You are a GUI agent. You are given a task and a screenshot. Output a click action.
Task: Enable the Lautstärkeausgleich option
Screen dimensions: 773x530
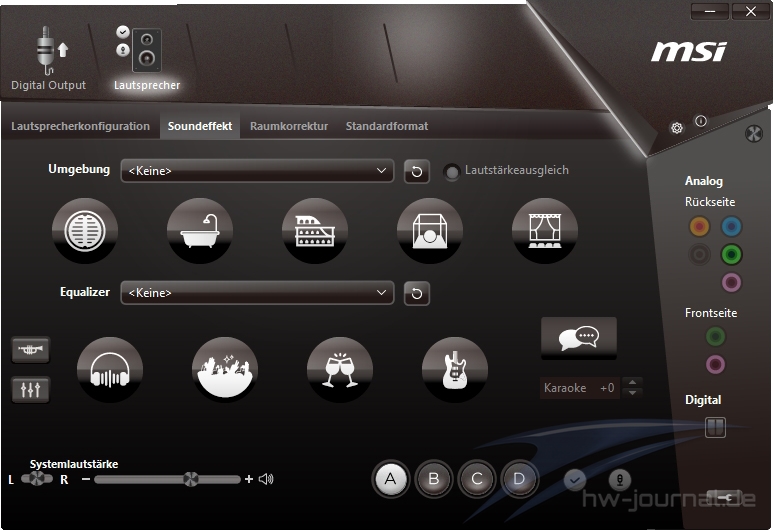click(x=453, y=172)
